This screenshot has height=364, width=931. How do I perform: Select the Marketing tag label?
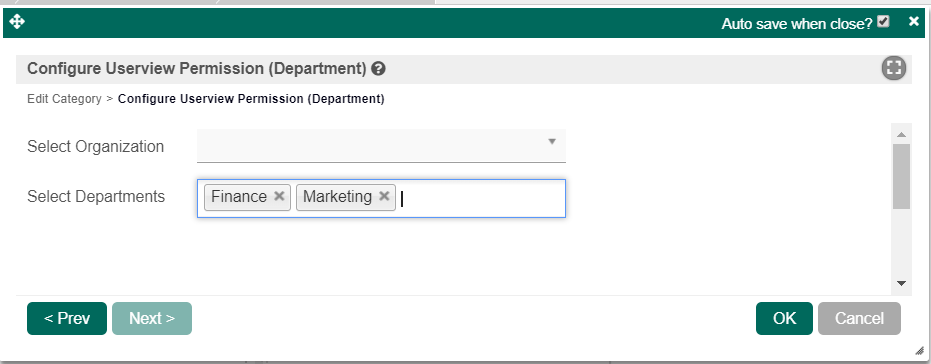click(x=337, y=196)
